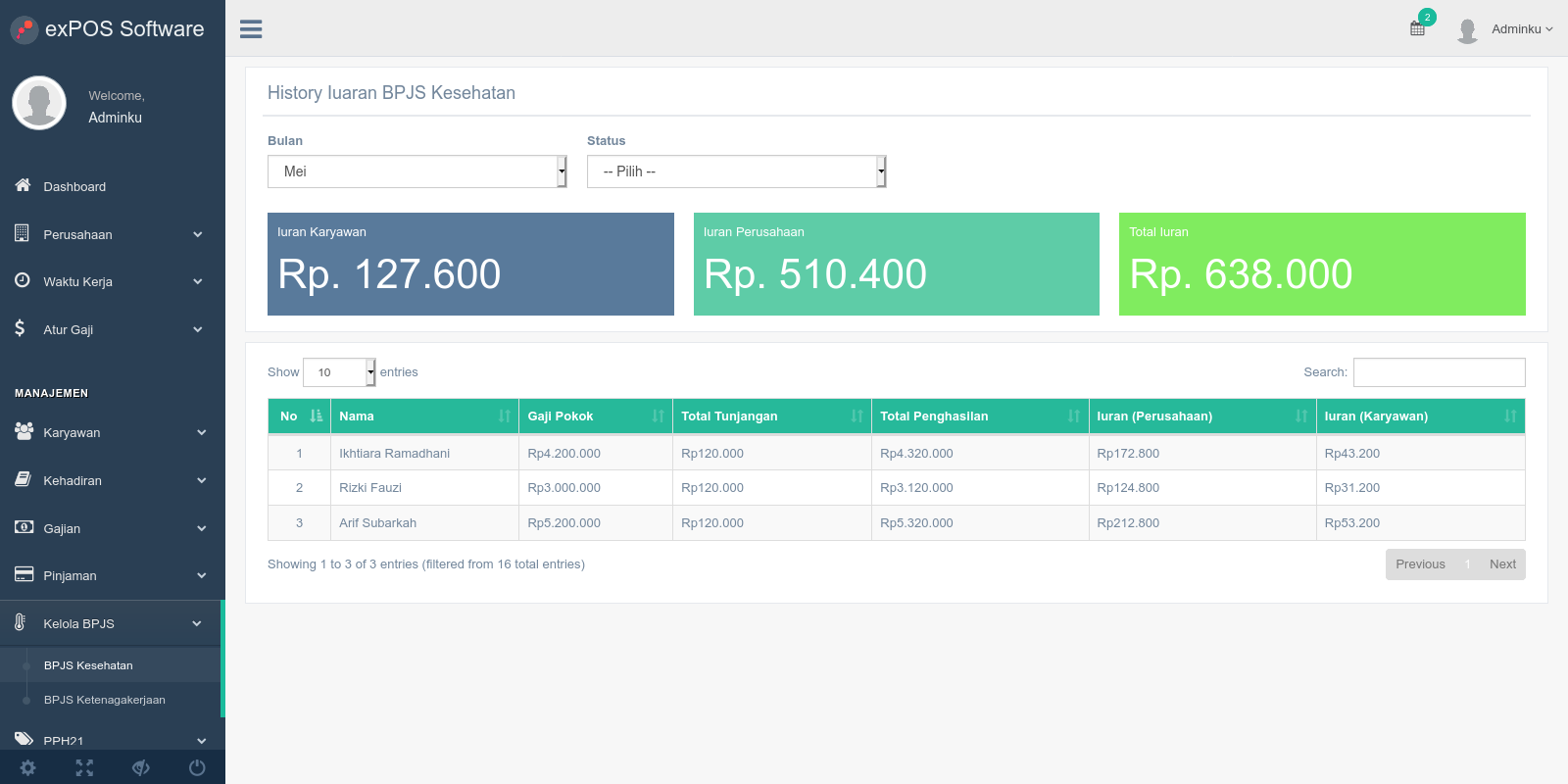Click the Atur Gaji dollar icon
Viewport: 1568px width, 784px height.
[x=20, y=328]
